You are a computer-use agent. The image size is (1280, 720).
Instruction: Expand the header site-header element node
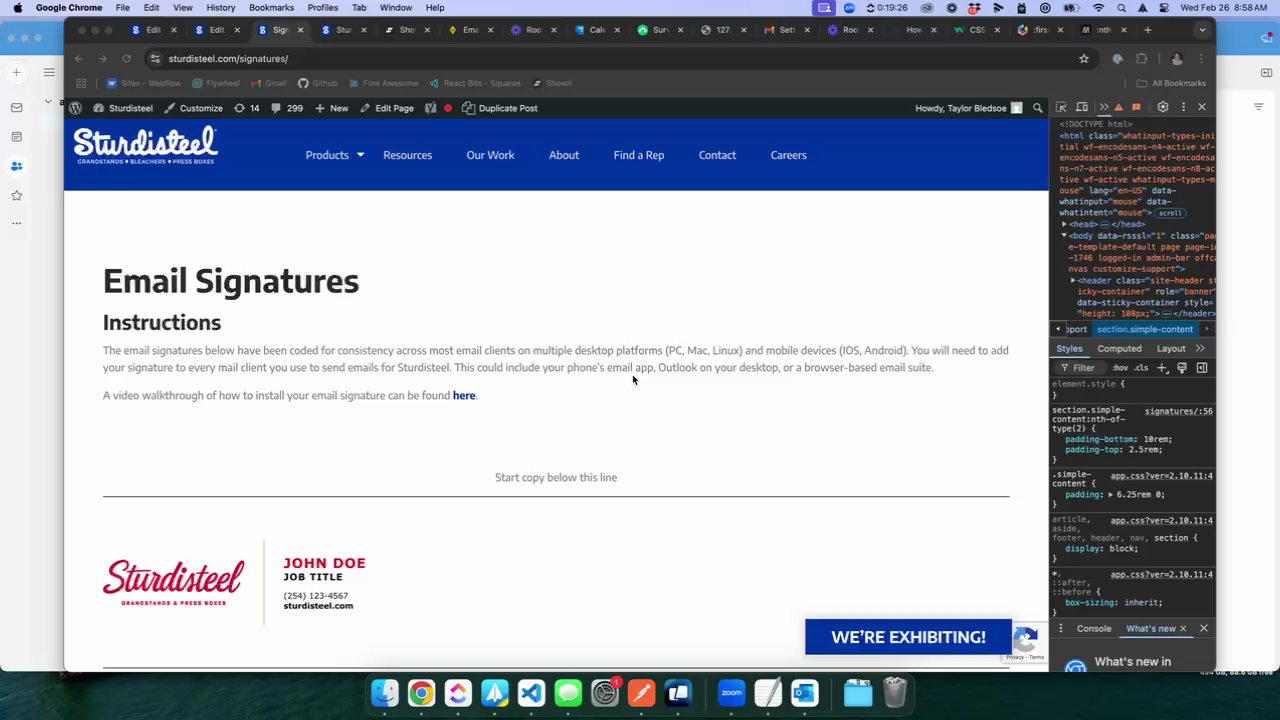click(x=1073, y=281)
